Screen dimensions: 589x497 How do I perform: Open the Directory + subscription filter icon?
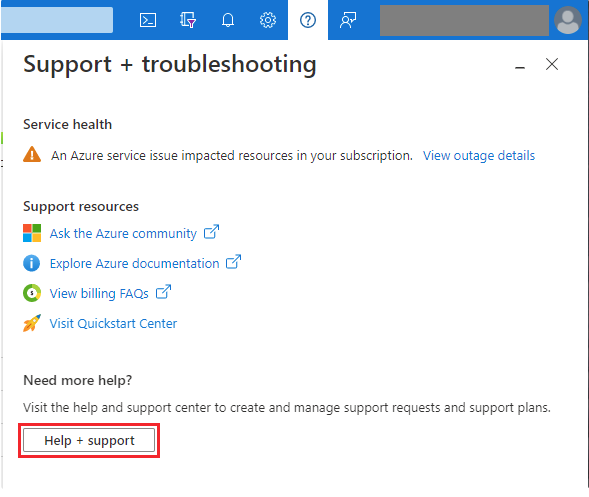(187, 20)
